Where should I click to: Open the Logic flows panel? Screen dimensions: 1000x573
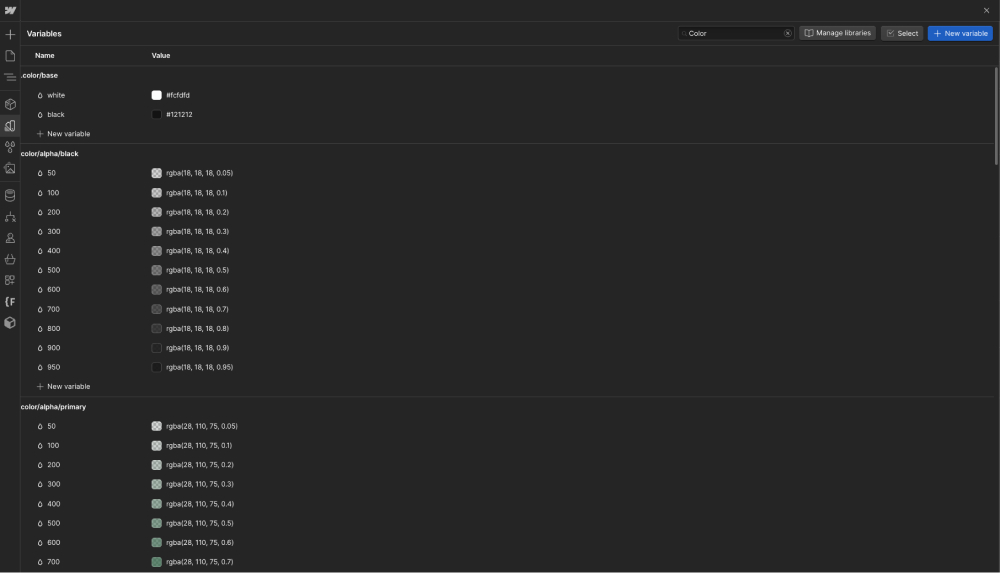click(x=10, y=217)
